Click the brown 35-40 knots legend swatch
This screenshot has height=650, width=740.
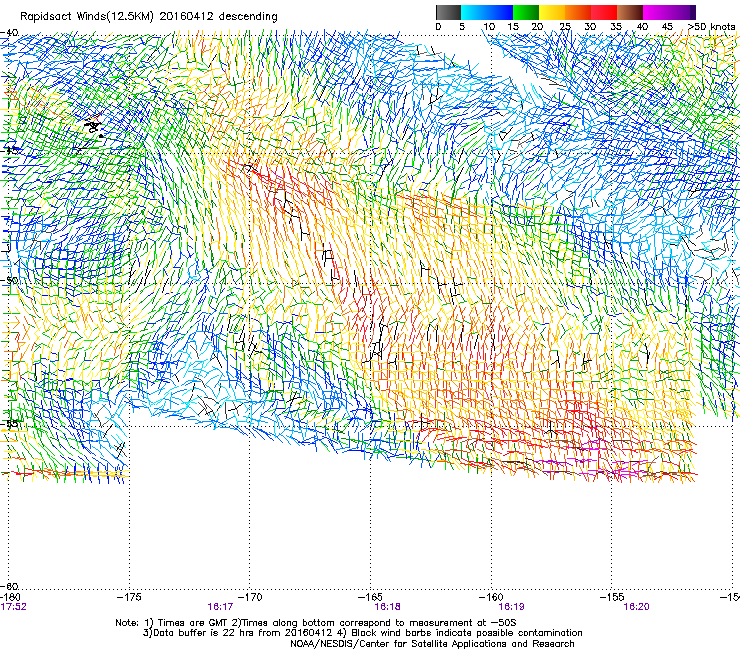tap(630, 12)
